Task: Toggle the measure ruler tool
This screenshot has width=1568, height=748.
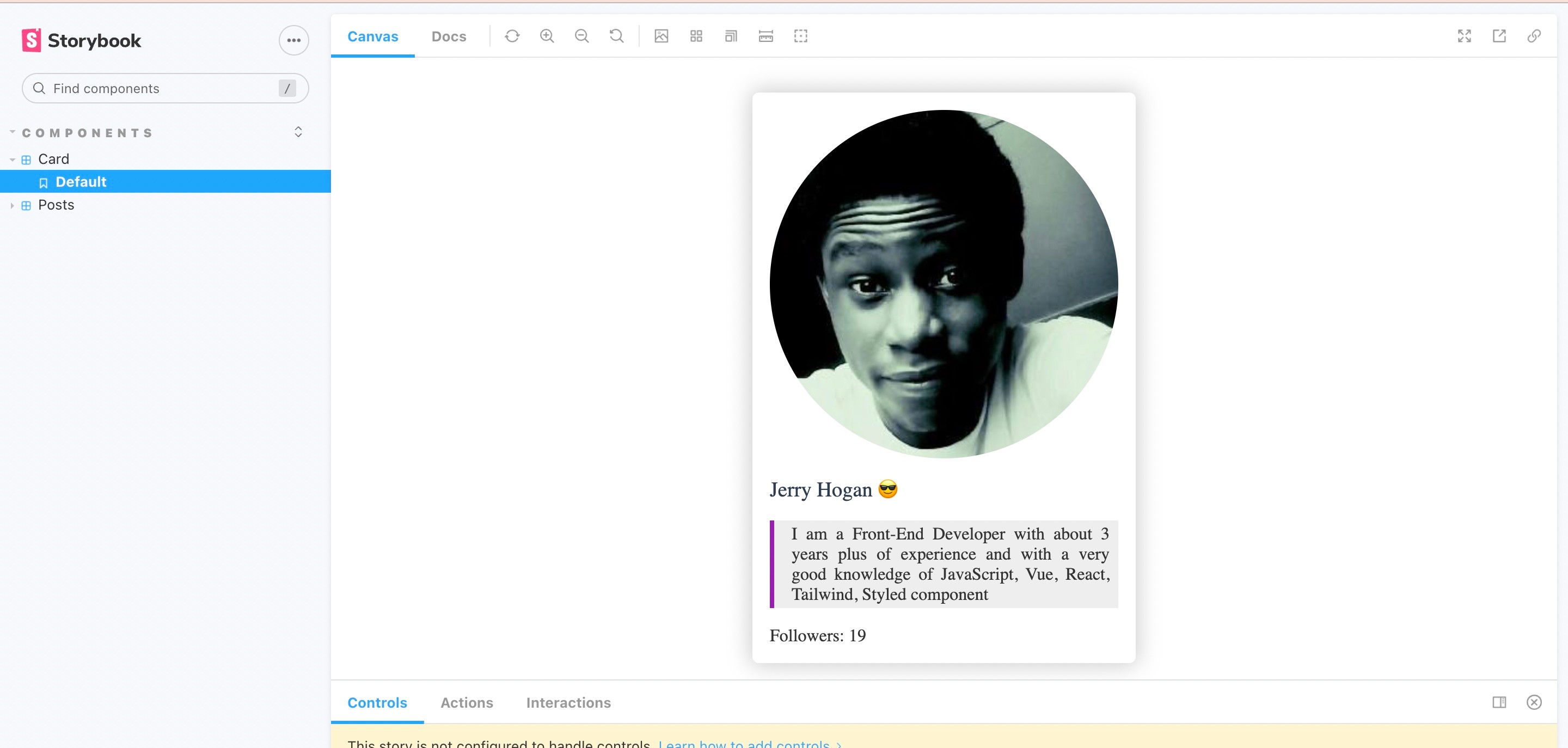Action: 765,36
